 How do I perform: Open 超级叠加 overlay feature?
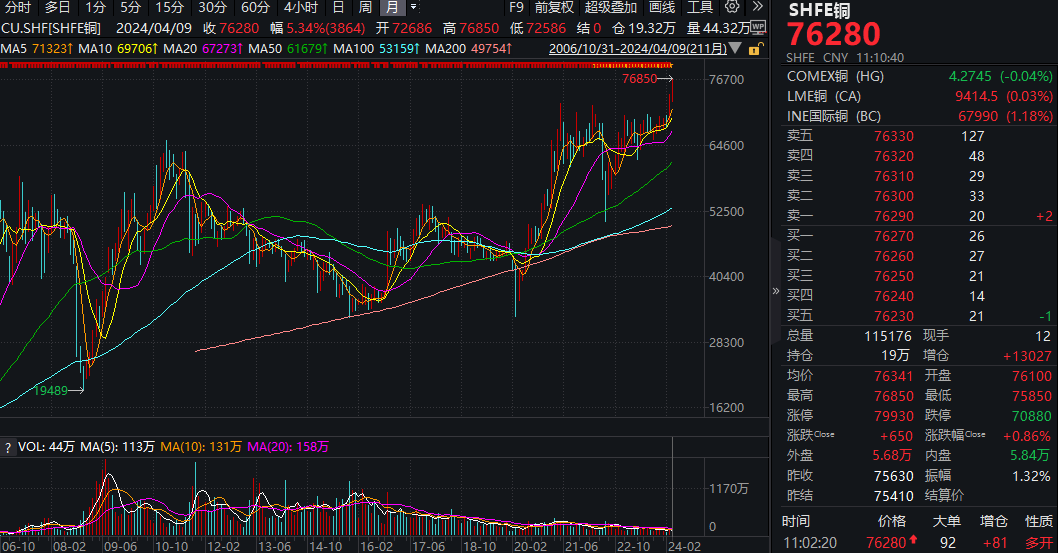coord(611,7)
